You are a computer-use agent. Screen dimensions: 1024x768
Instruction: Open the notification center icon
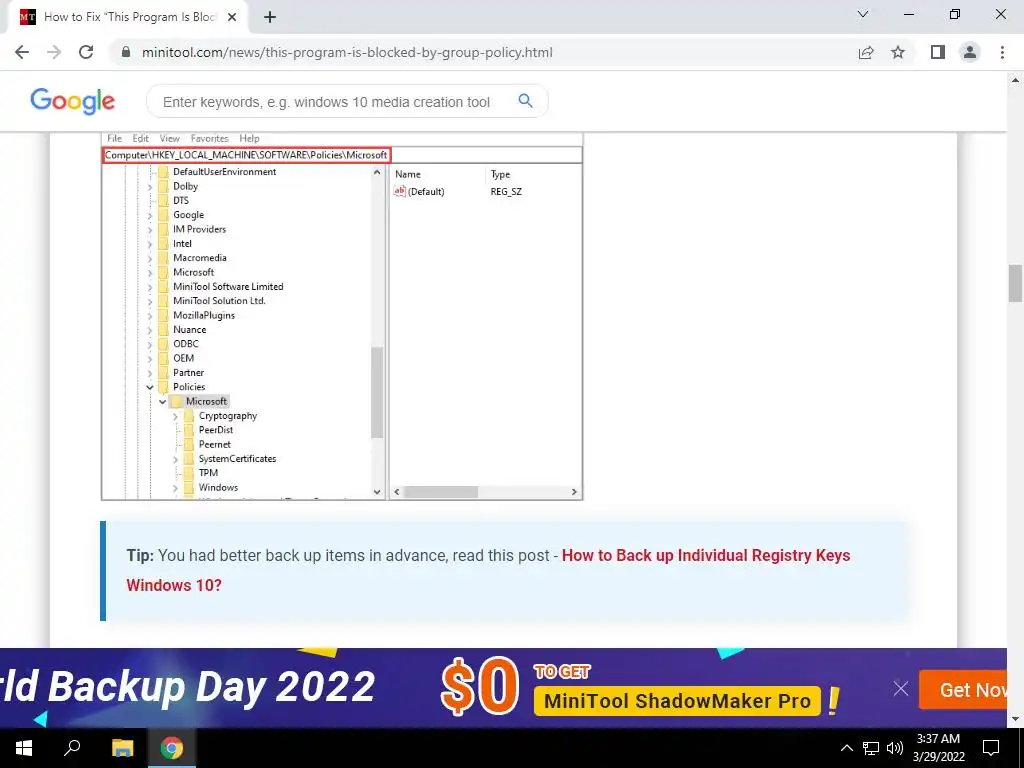pos(991,748)
